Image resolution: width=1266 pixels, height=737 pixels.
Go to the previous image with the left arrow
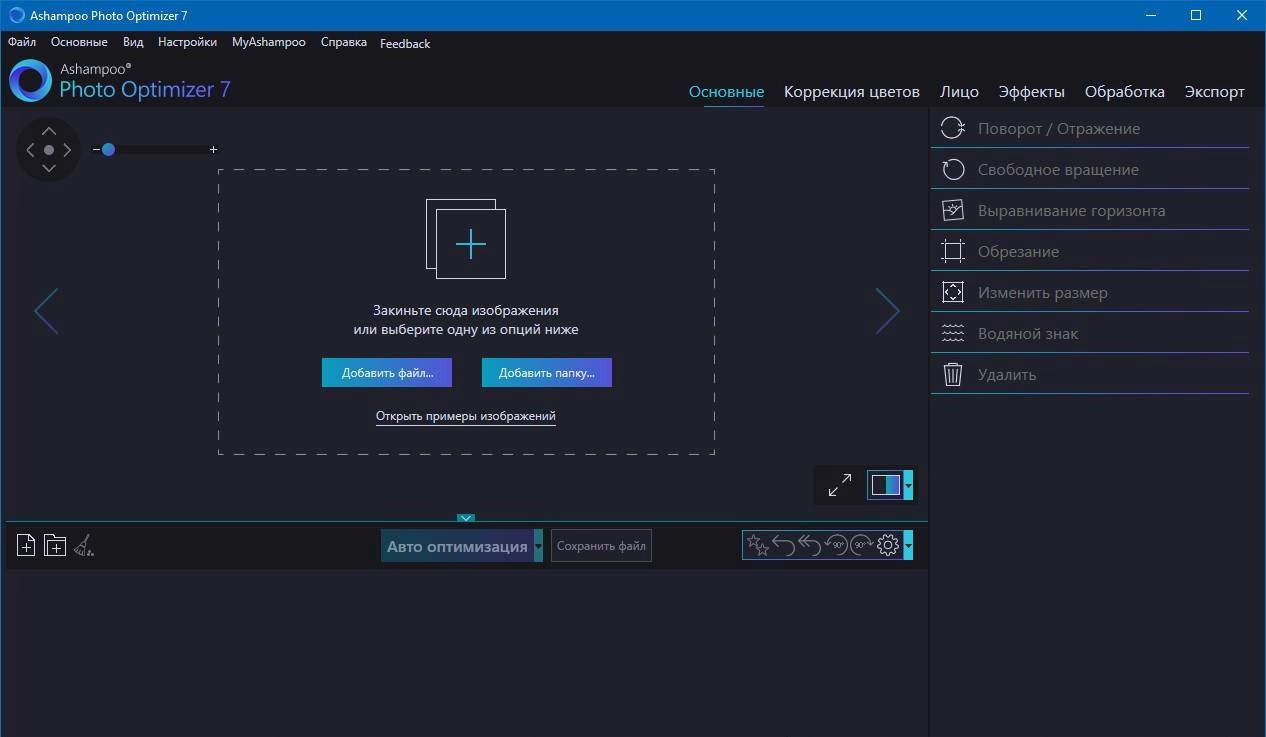[46, 311]
